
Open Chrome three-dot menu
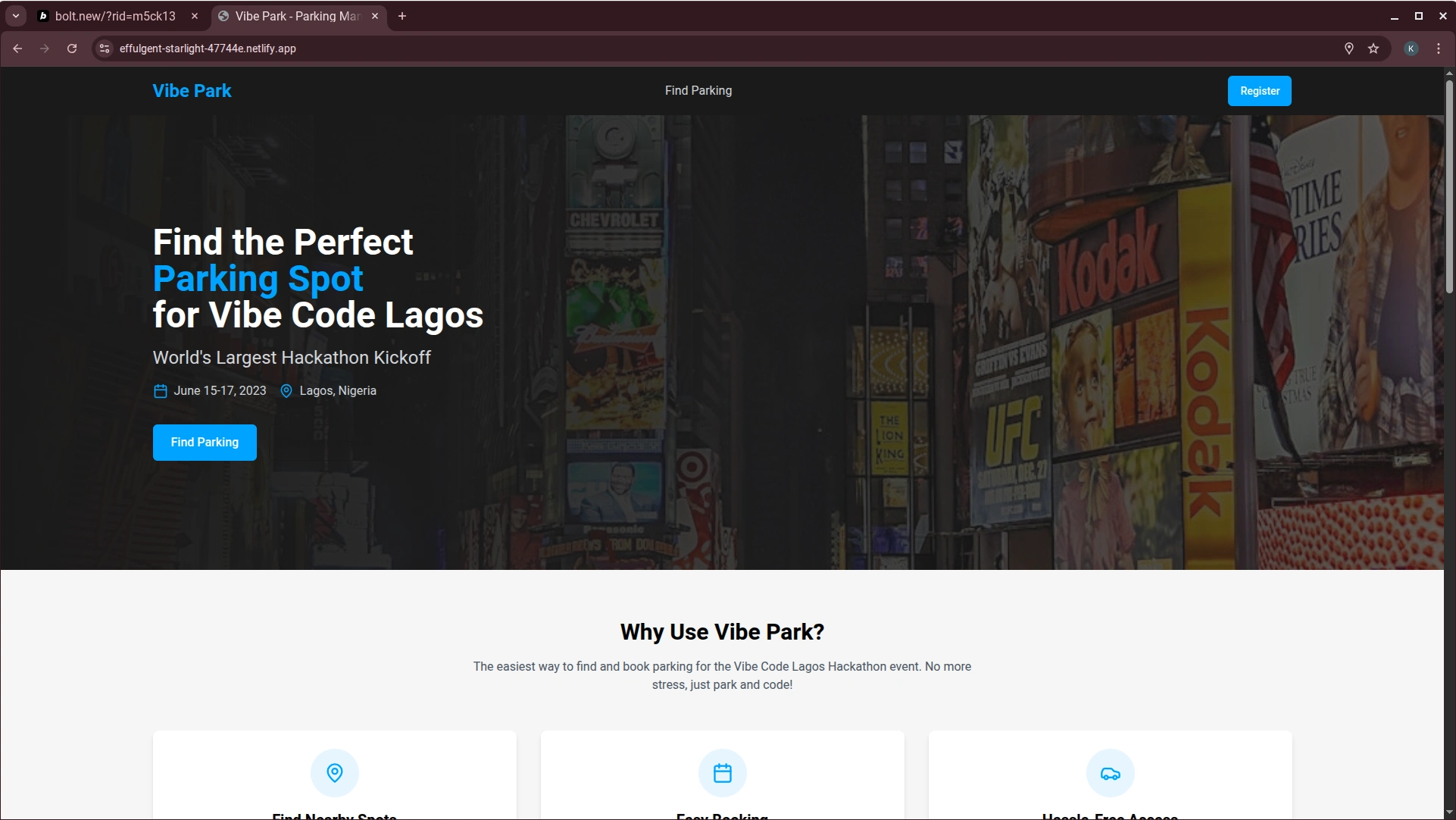point(1439,49)
